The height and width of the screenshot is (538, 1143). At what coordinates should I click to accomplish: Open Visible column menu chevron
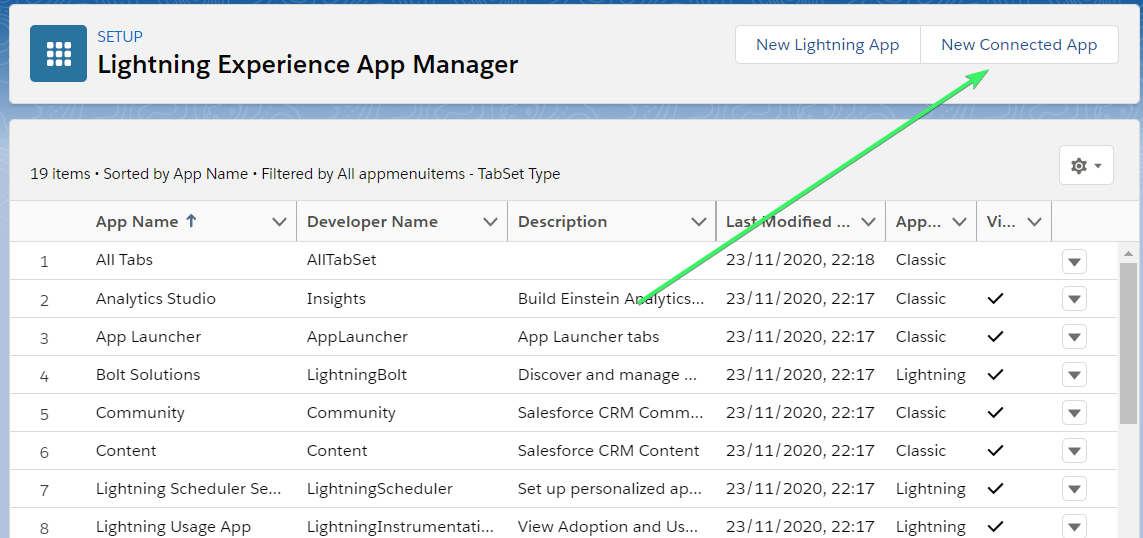click(x=1034, y=222)
